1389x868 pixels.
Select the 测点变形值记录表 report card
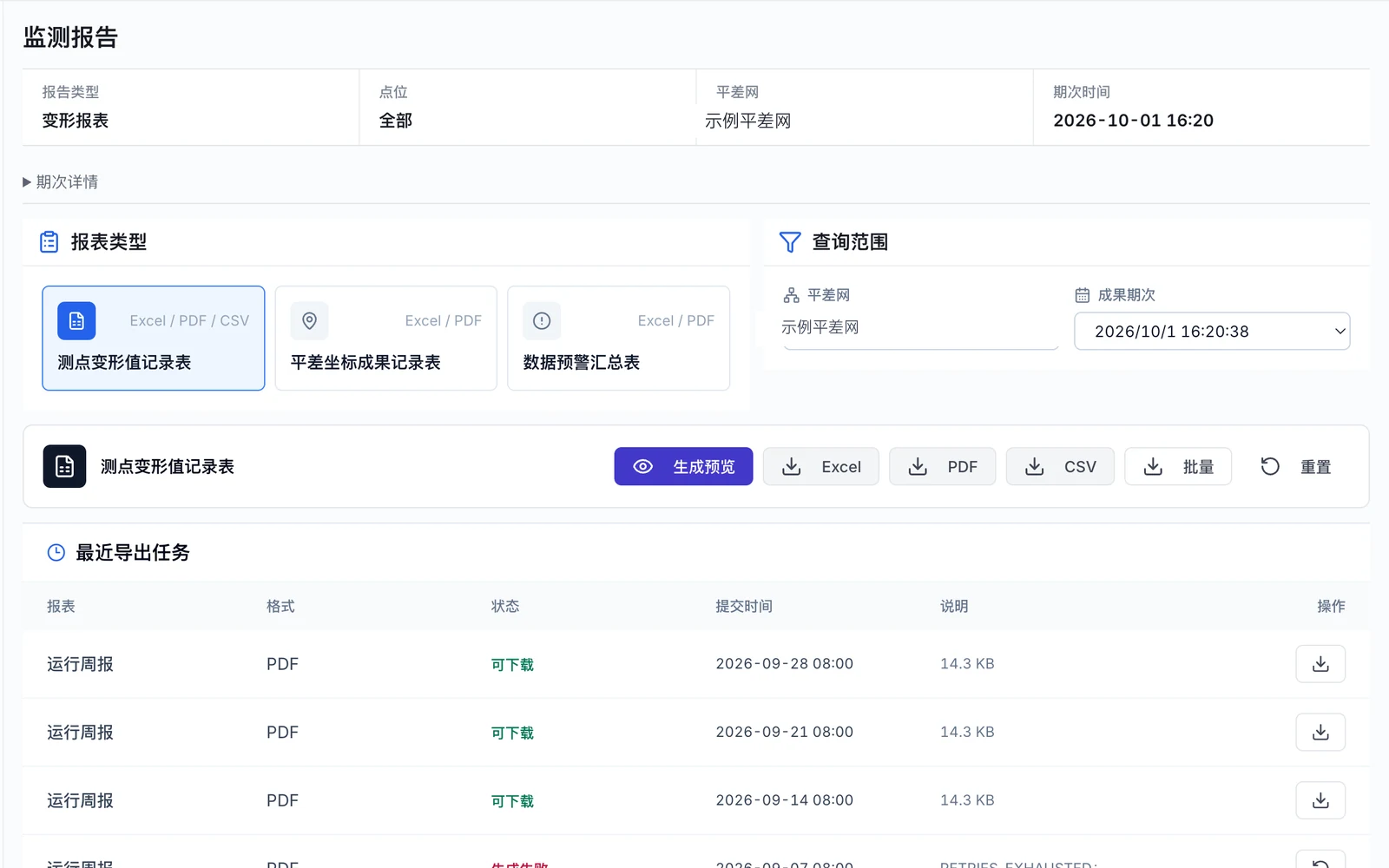[154, 339]
